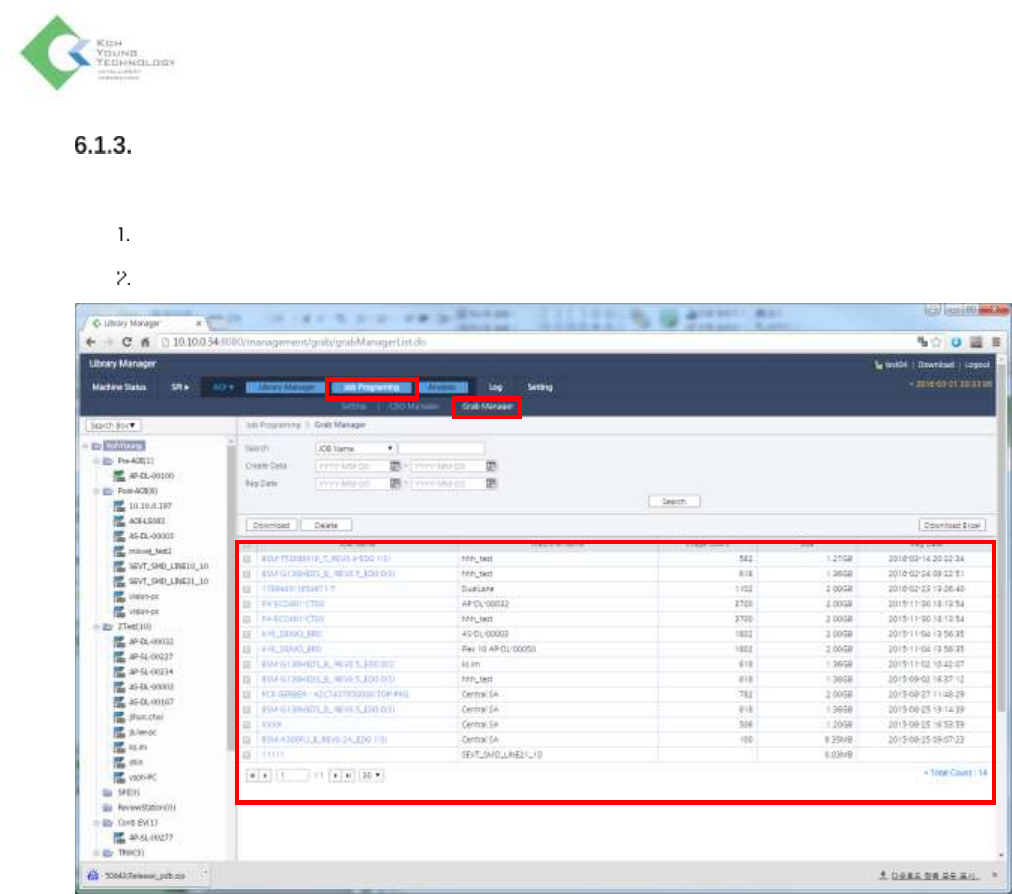Check the 11111 job row

[247, 755]
